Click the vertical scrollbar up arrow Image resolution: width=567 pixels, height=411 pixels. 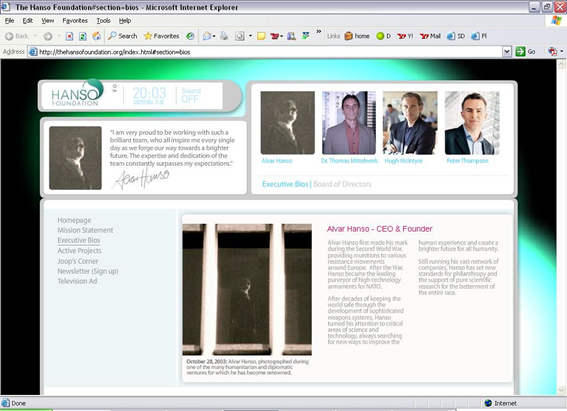pyautogui.click(x=561, y=64)
